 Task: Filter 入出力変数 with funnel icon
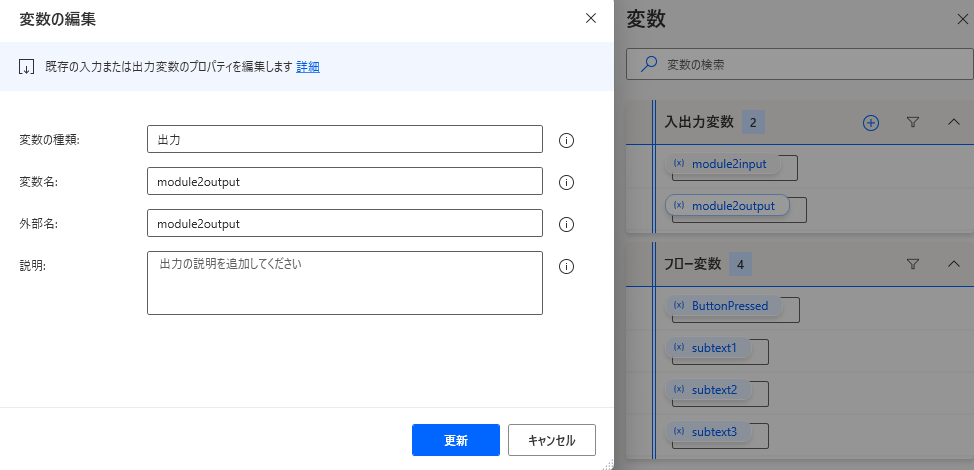point(913,122)
